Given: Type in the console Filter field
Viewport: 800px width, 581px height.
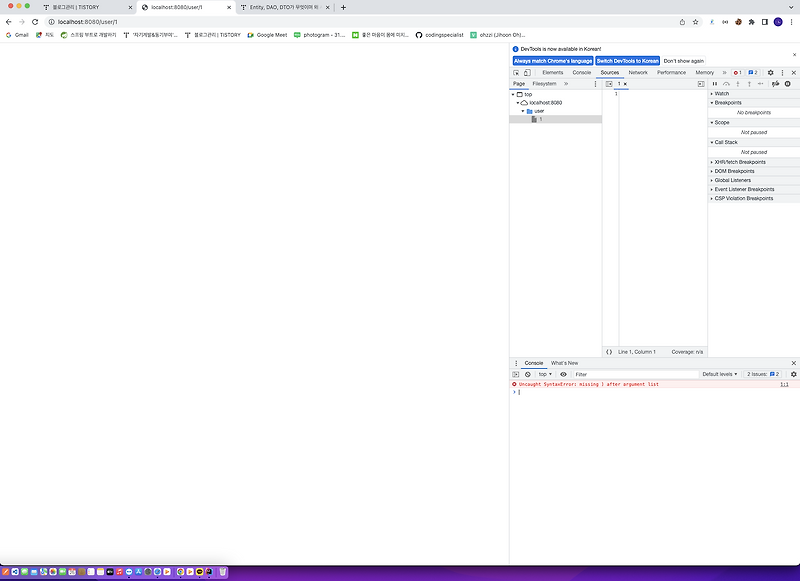Looking at the screenshot, I should click(620, 372).
